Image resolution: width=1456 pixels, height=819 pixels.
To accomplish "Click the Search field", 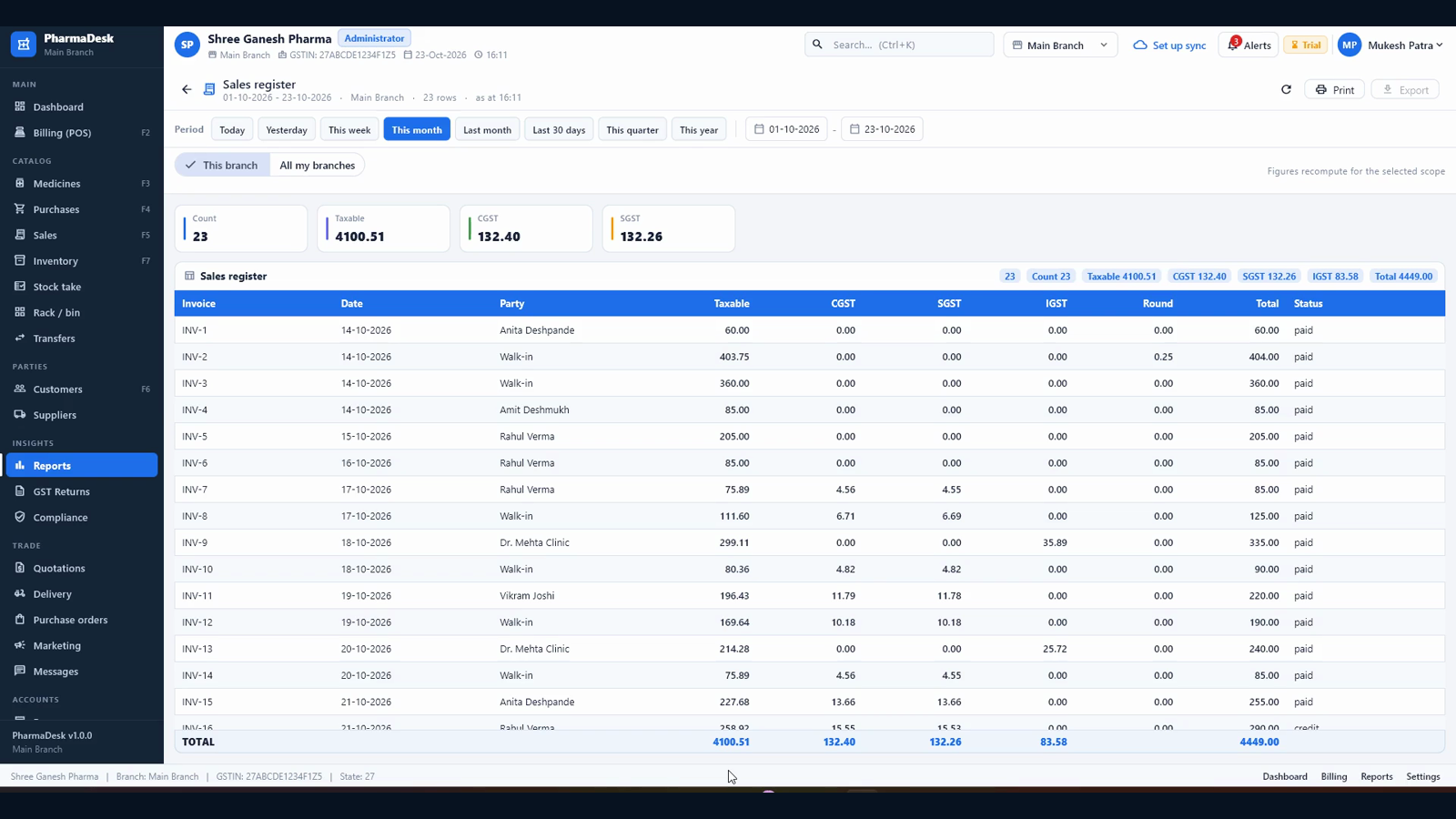I will coord(899,45).
